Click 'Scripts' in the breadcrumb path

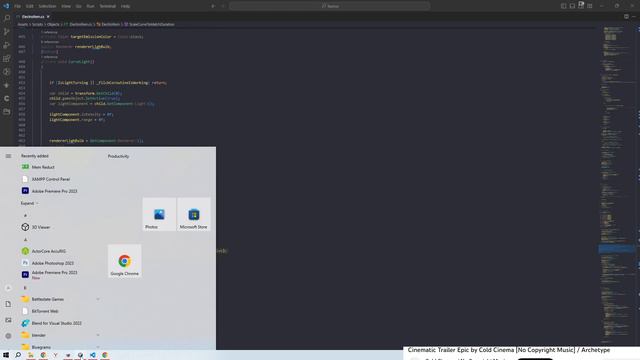pyautogui.click(x=37, y=24)
